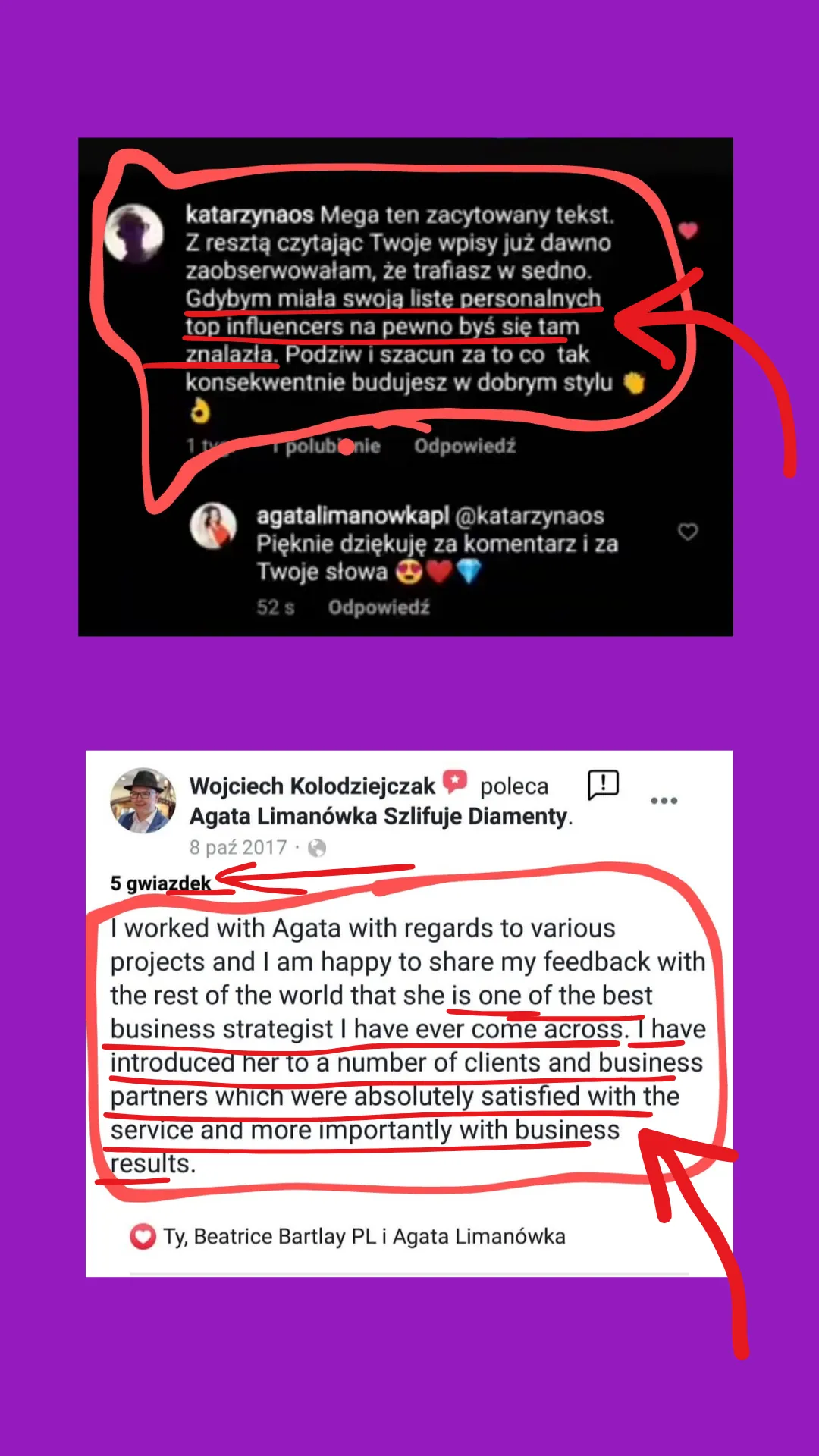This screenshot has width=819, height=1456.
Task: Open the agatalimanowkapl username link
Action: pos(353,516)
